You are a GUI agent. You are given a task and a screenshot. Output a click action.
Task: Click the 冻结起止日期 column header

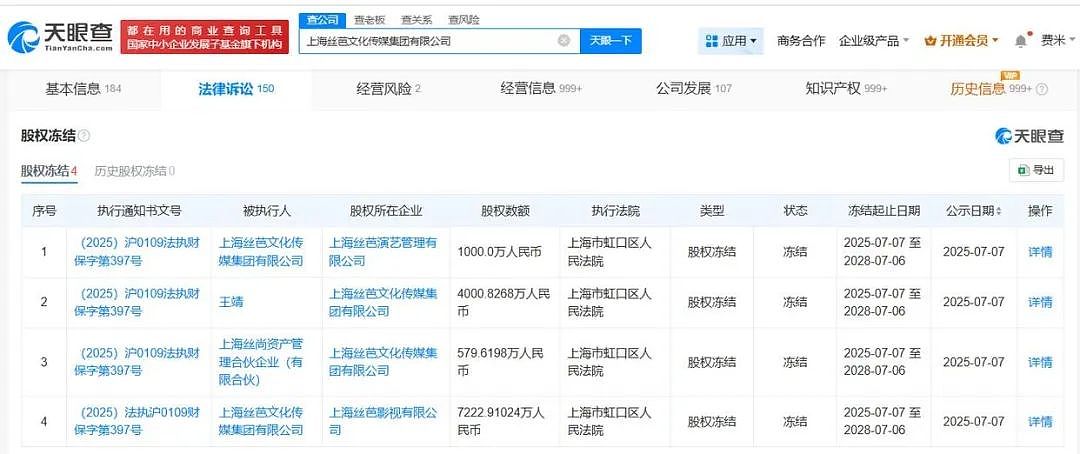pos(884,211)
